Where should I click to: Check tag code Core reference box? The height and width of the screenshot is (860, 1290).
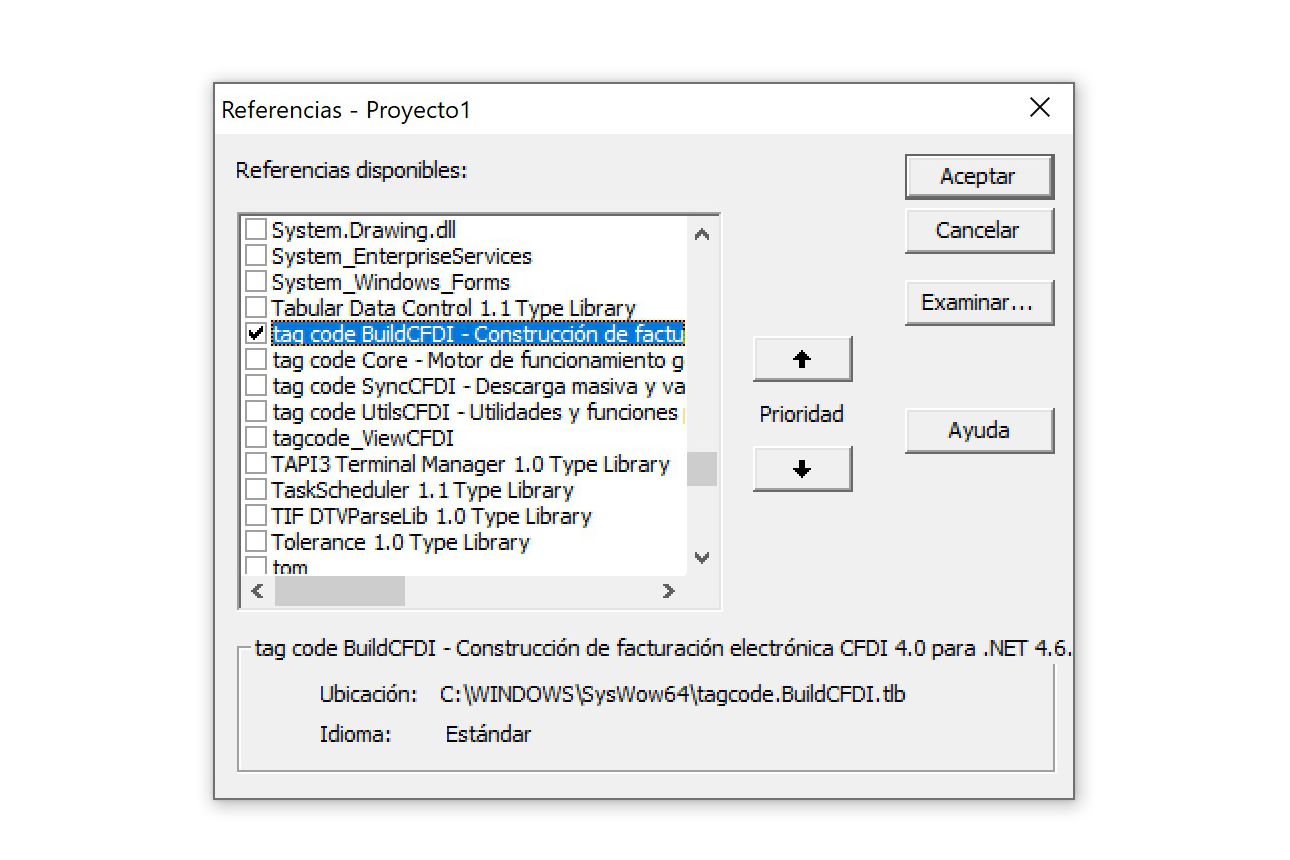point(256,360)
